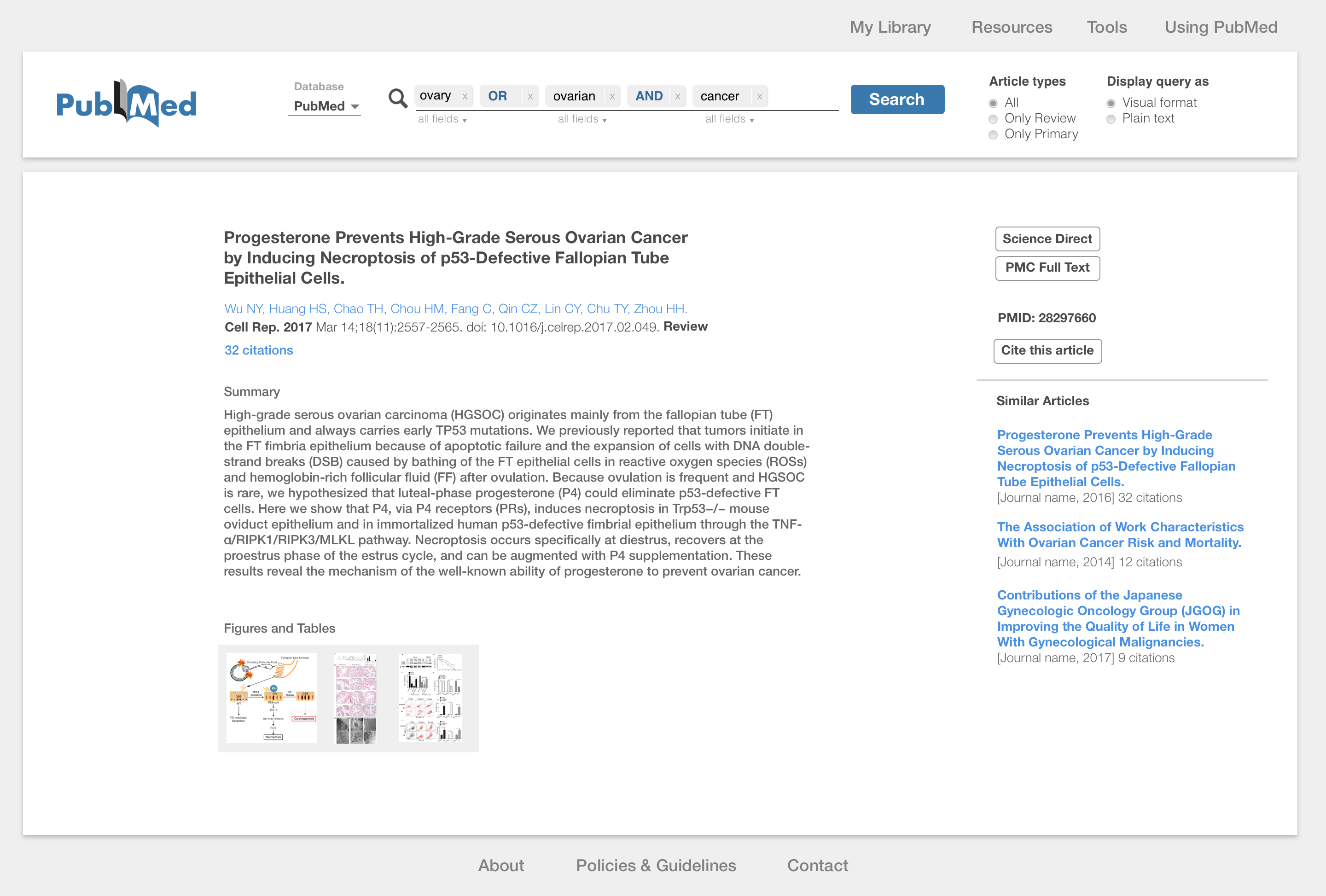Click the Cite this article button
This screenshot has height=896, width=1326.
click(1047, 350)
